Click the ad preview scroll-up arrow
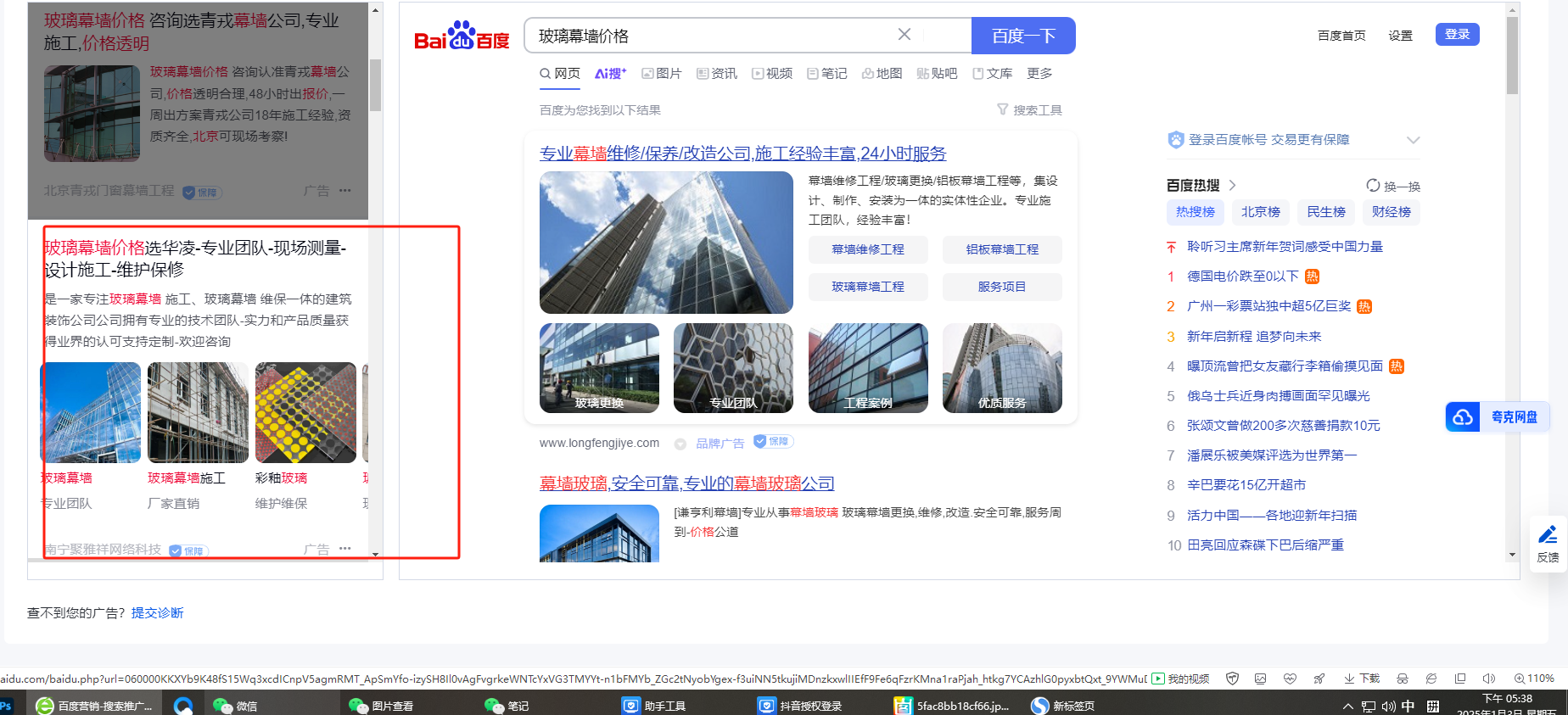Viewport: 1568px width, 715px height. [x=375, y=11]
